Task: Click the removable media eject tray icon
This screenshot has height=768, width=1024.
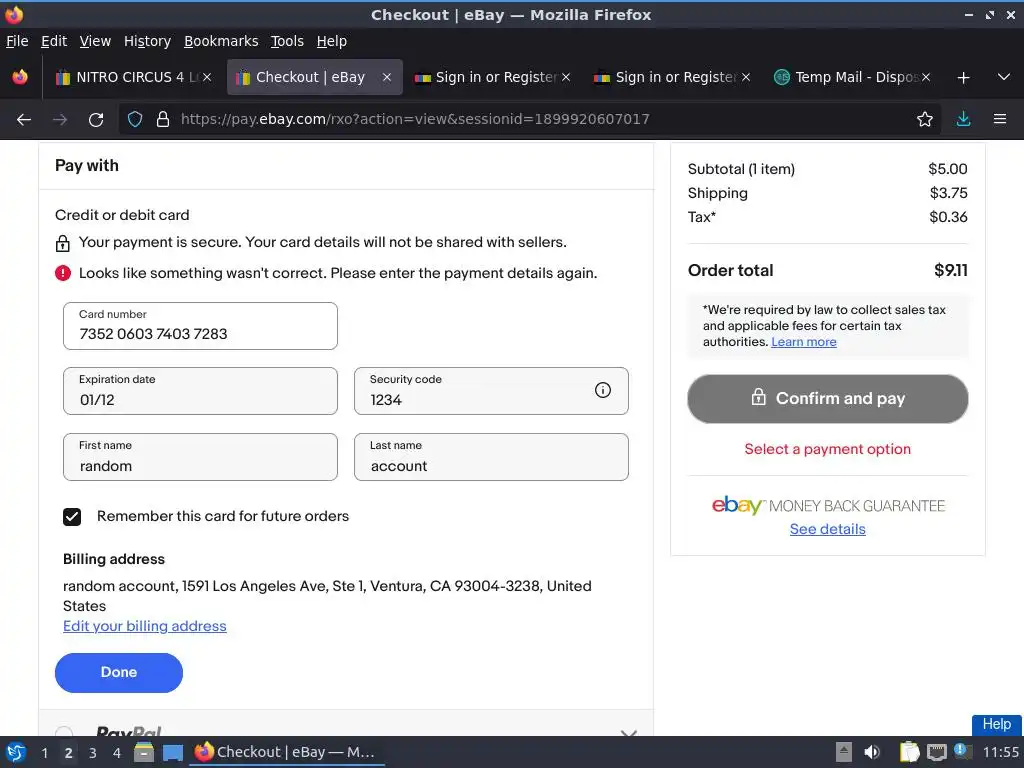Action: pyautogui.click(x=844, y=752)
